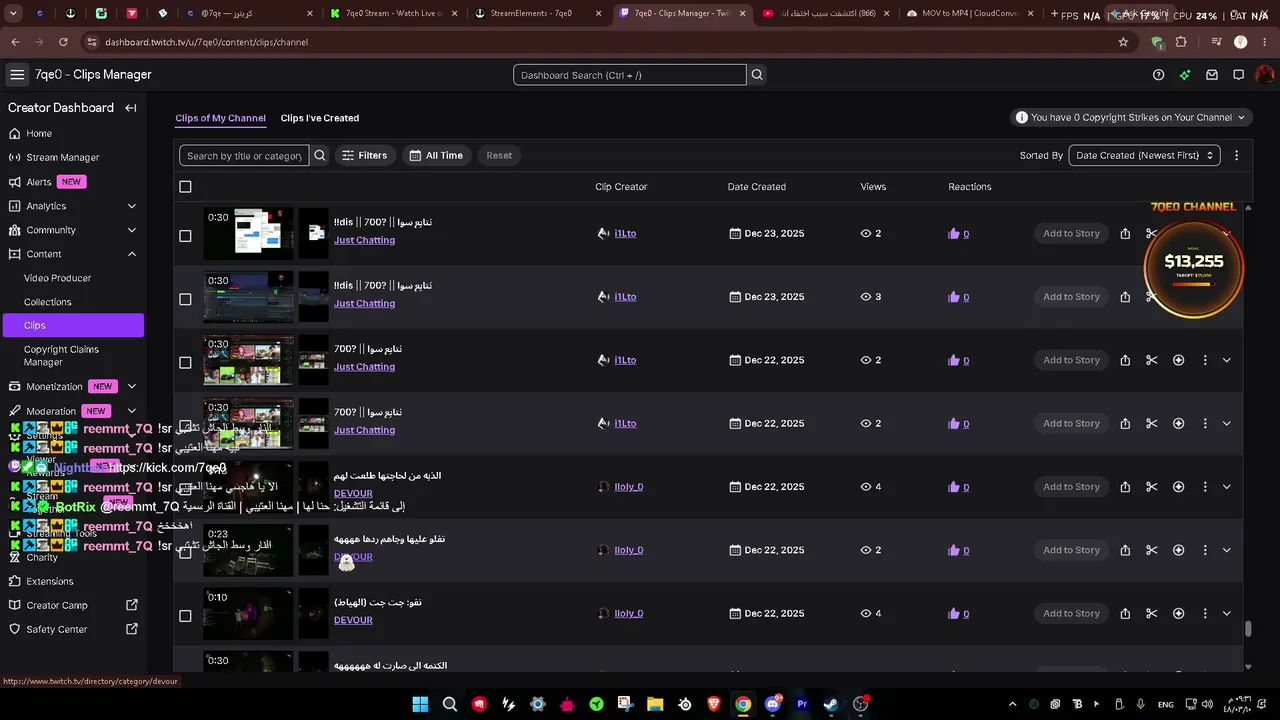The image size is (1280, 720).
Task: Tick the select-all clips checkbox
Action: click(x=185, y=187)
